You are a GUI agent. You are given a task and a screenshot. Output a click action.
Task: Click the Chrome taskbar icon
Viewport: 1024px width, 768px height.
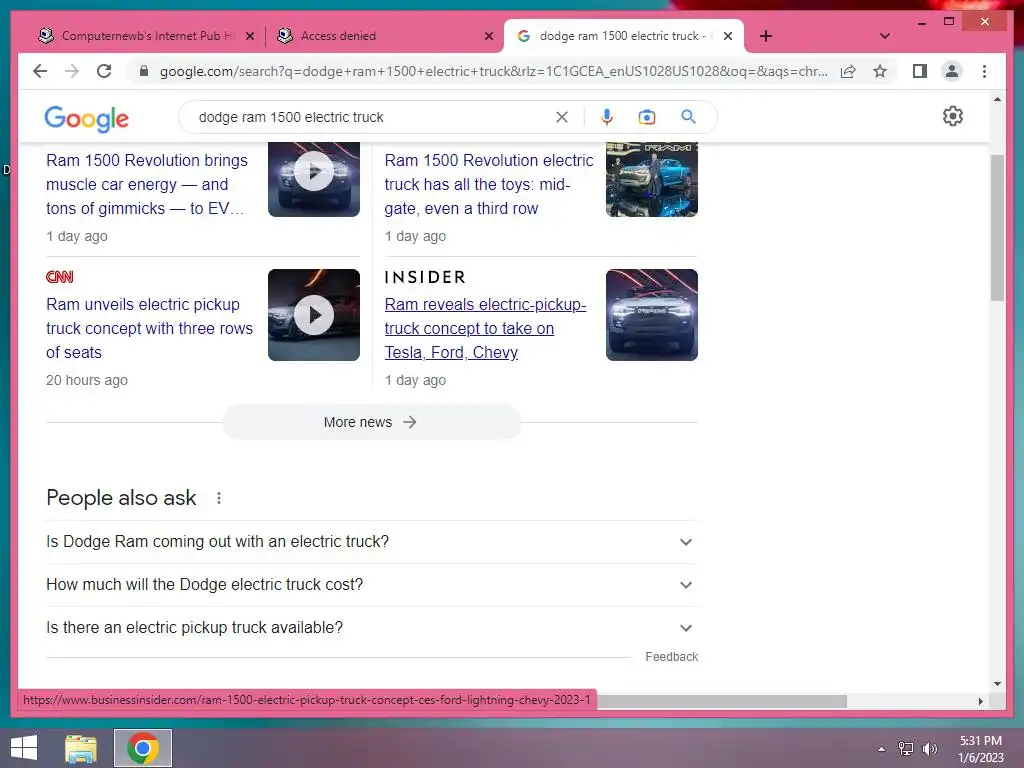143,748
